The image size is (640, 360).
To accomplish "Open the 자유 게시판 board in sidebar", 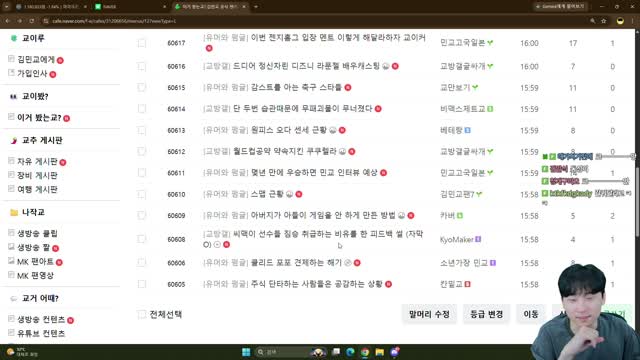I will tap(37, 162).
